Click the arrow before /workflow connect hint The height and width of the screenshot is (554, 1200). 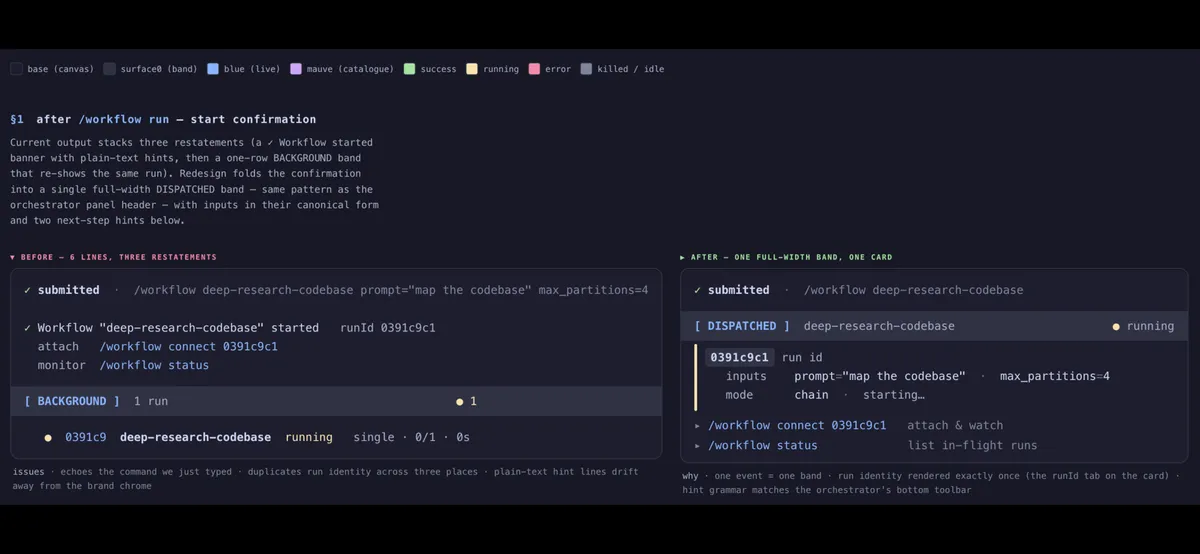[x=698, y=425]
